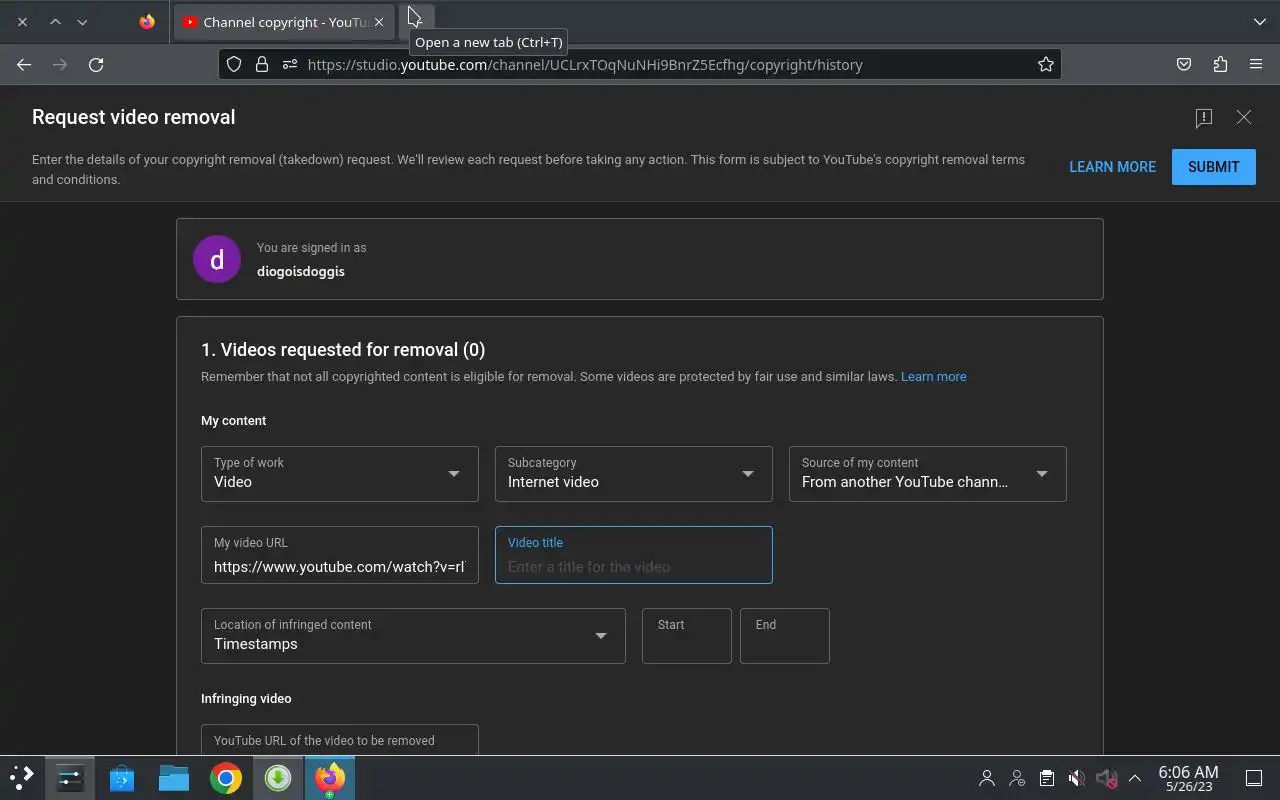Click the purple account avatar d

coord(217,259)
